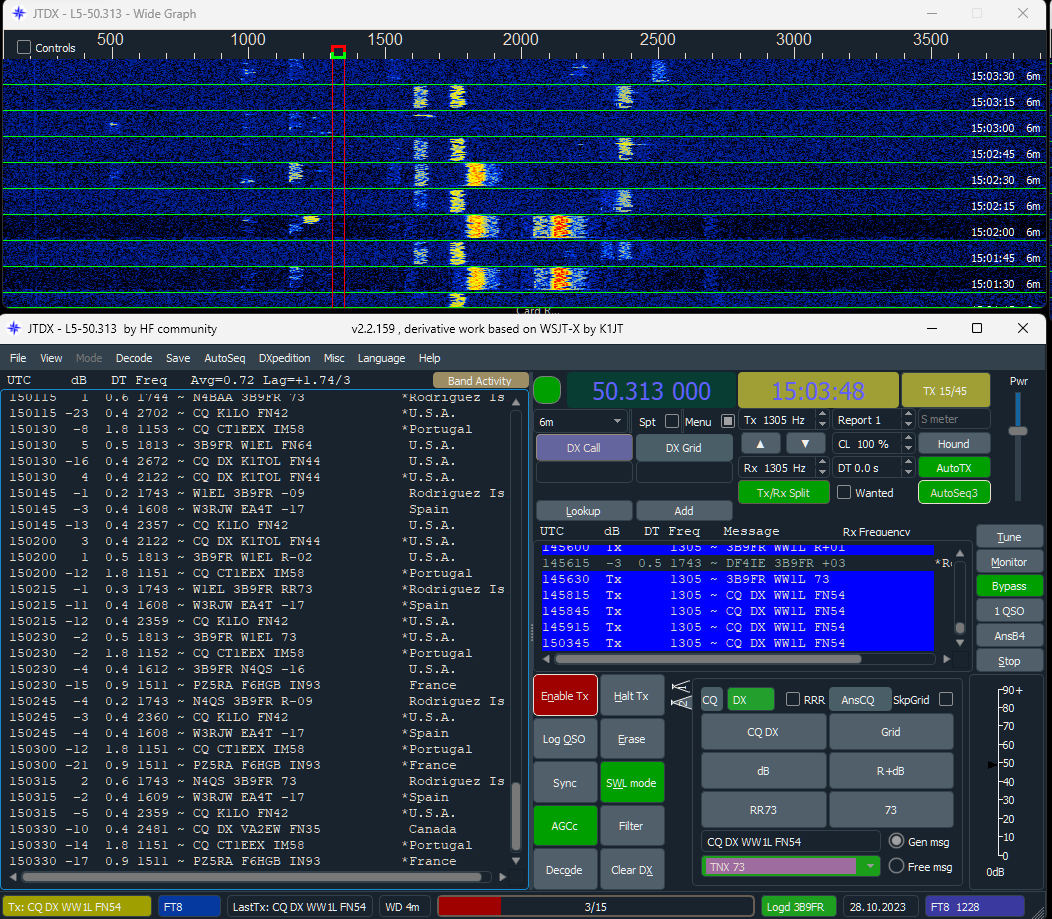Image resolution: width=1052 pixels, height=919 pixels.
Task: Click the AutoSeq3 button
Action: [x=953, y=492]
